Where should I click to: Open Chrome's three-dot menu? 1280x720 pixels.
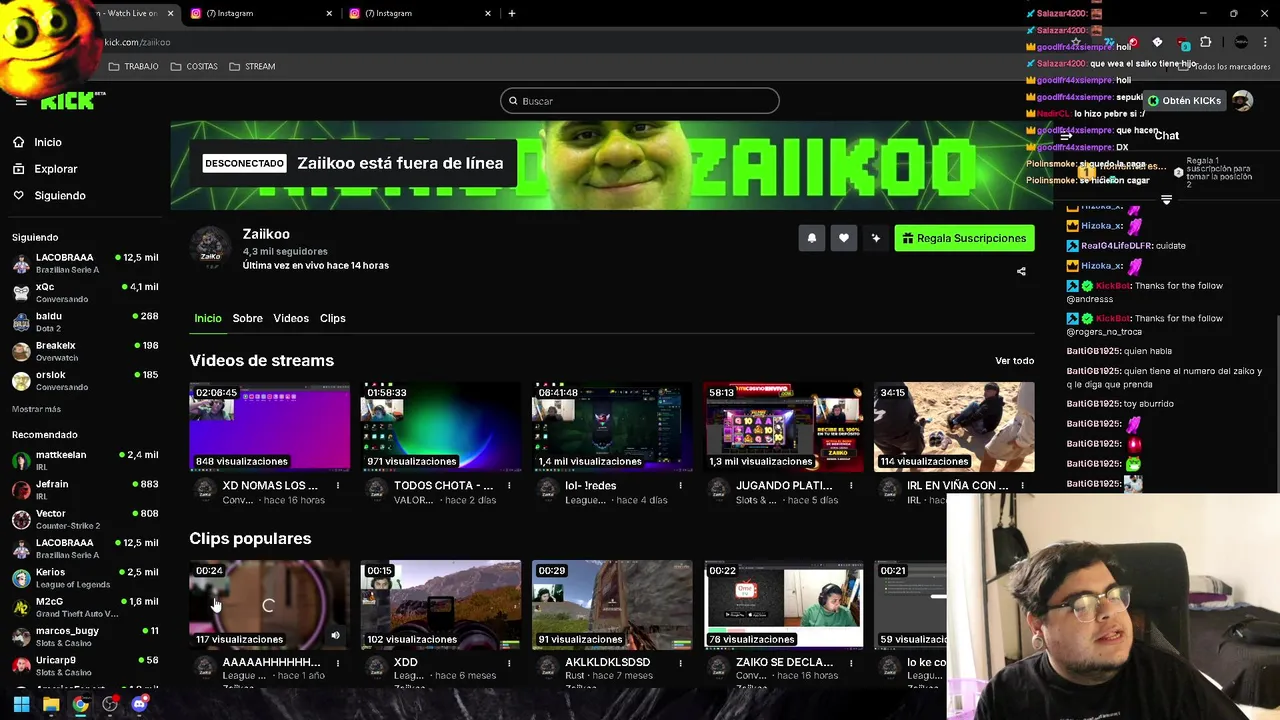[x=1266, y=42]
